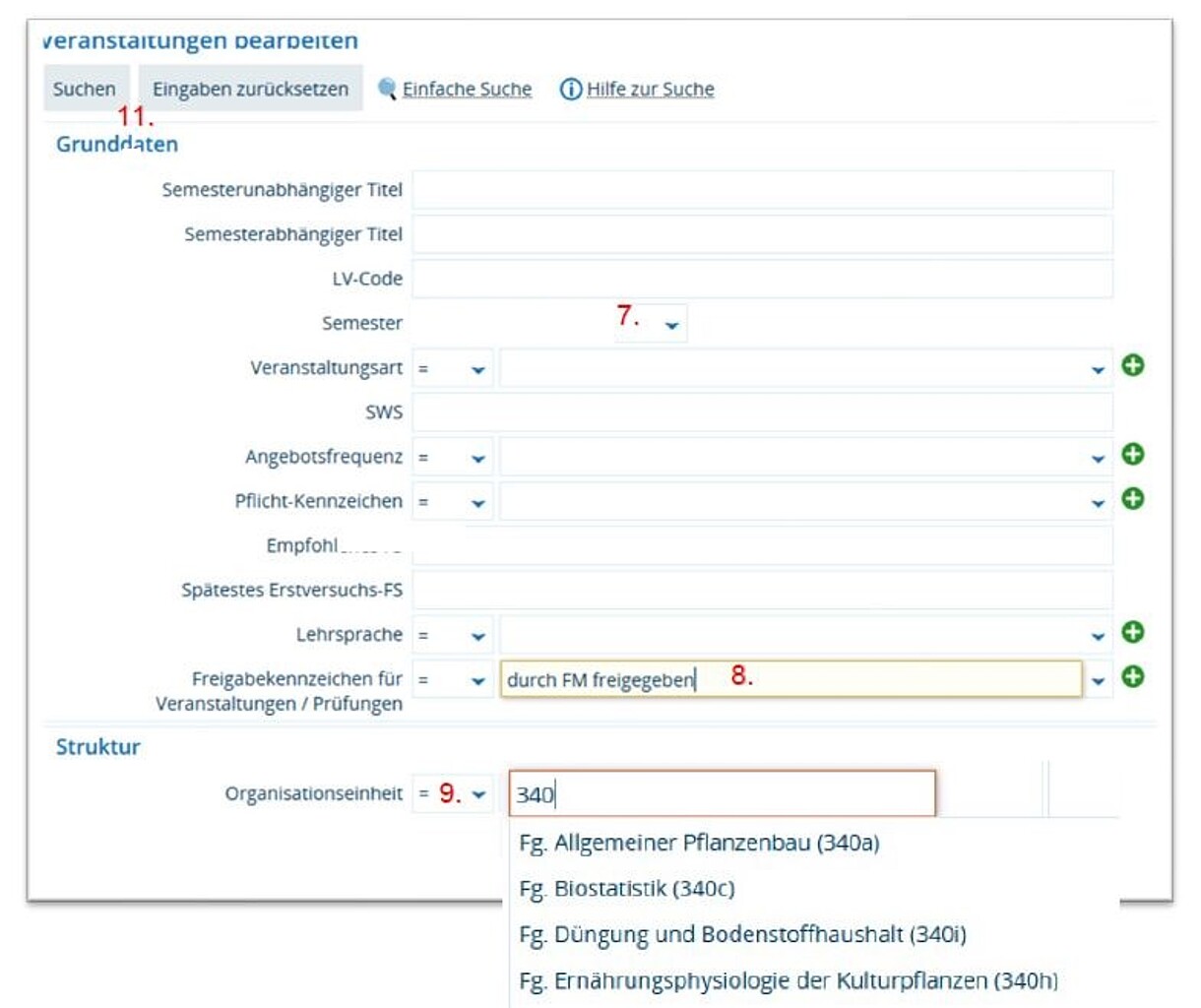Screen dimensions: 1201x1008
Task: Choose Fg. Biostatistik (340c) from suggestions
Action: tap(627, 889)
